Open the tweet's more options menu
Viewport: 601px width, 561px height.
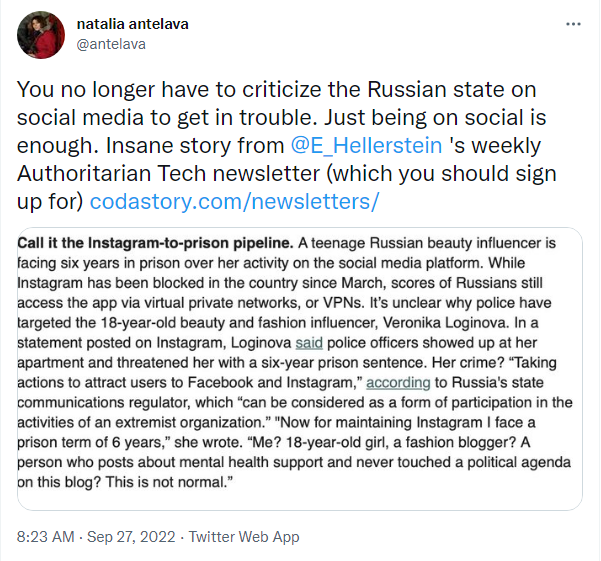coord(571,22)
